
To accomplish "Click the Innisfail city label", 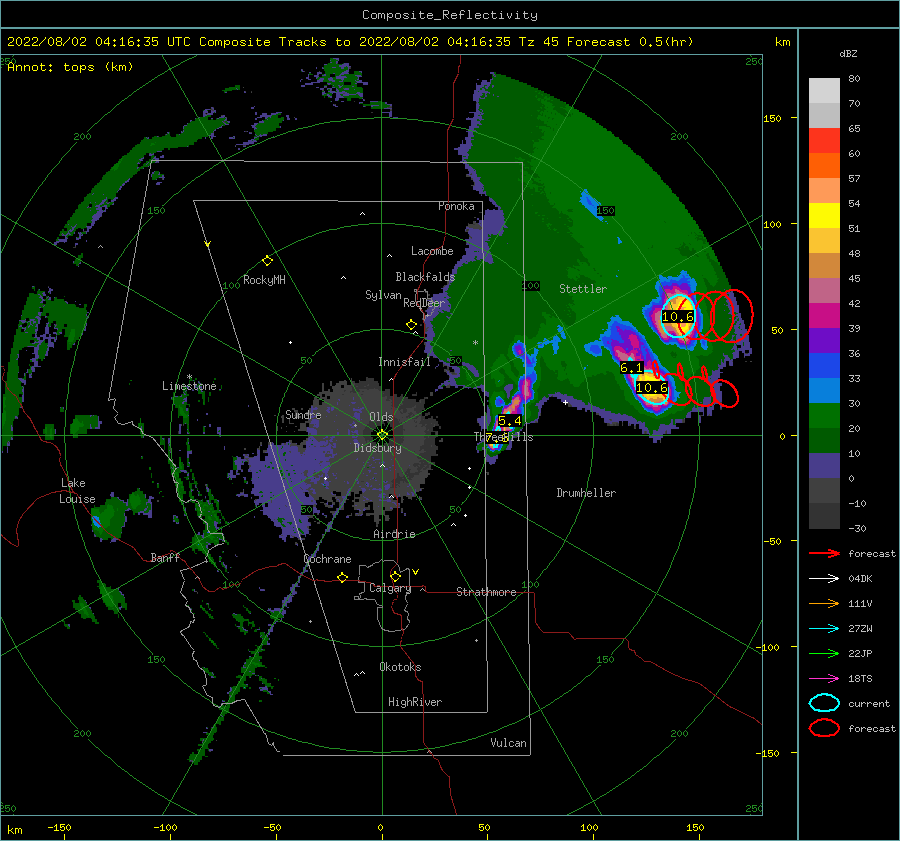I will click(x=404, y=362).
